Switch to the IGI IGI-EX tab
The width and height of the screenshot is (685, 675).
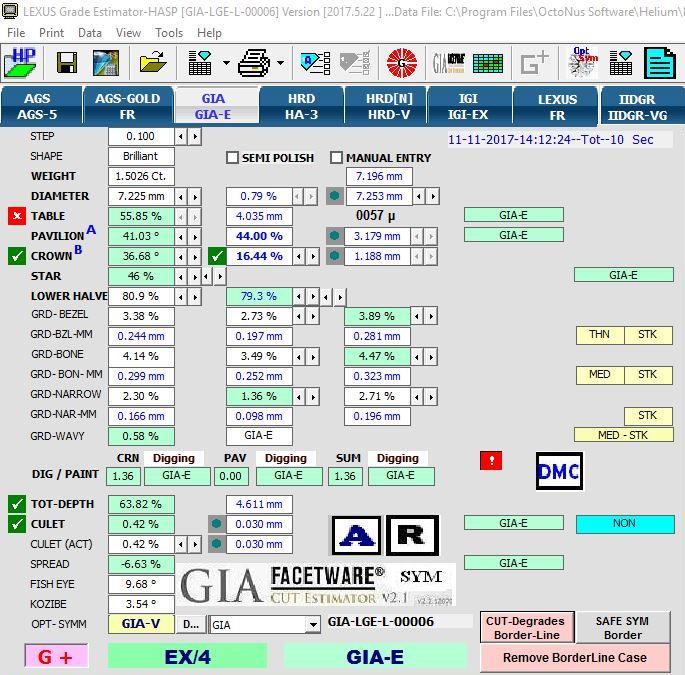pos(468,107)
